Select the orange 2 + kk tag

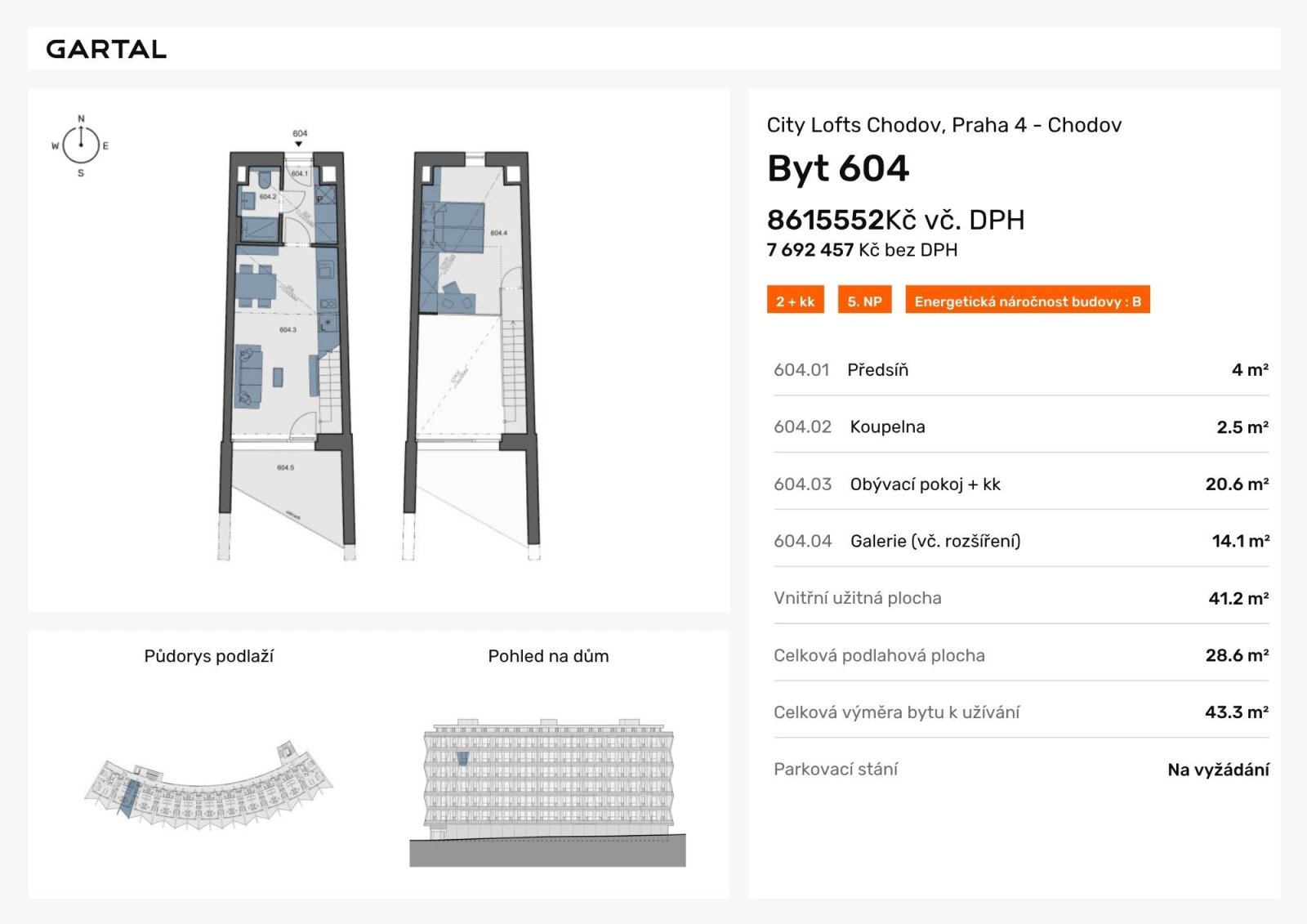pos(795,301)
